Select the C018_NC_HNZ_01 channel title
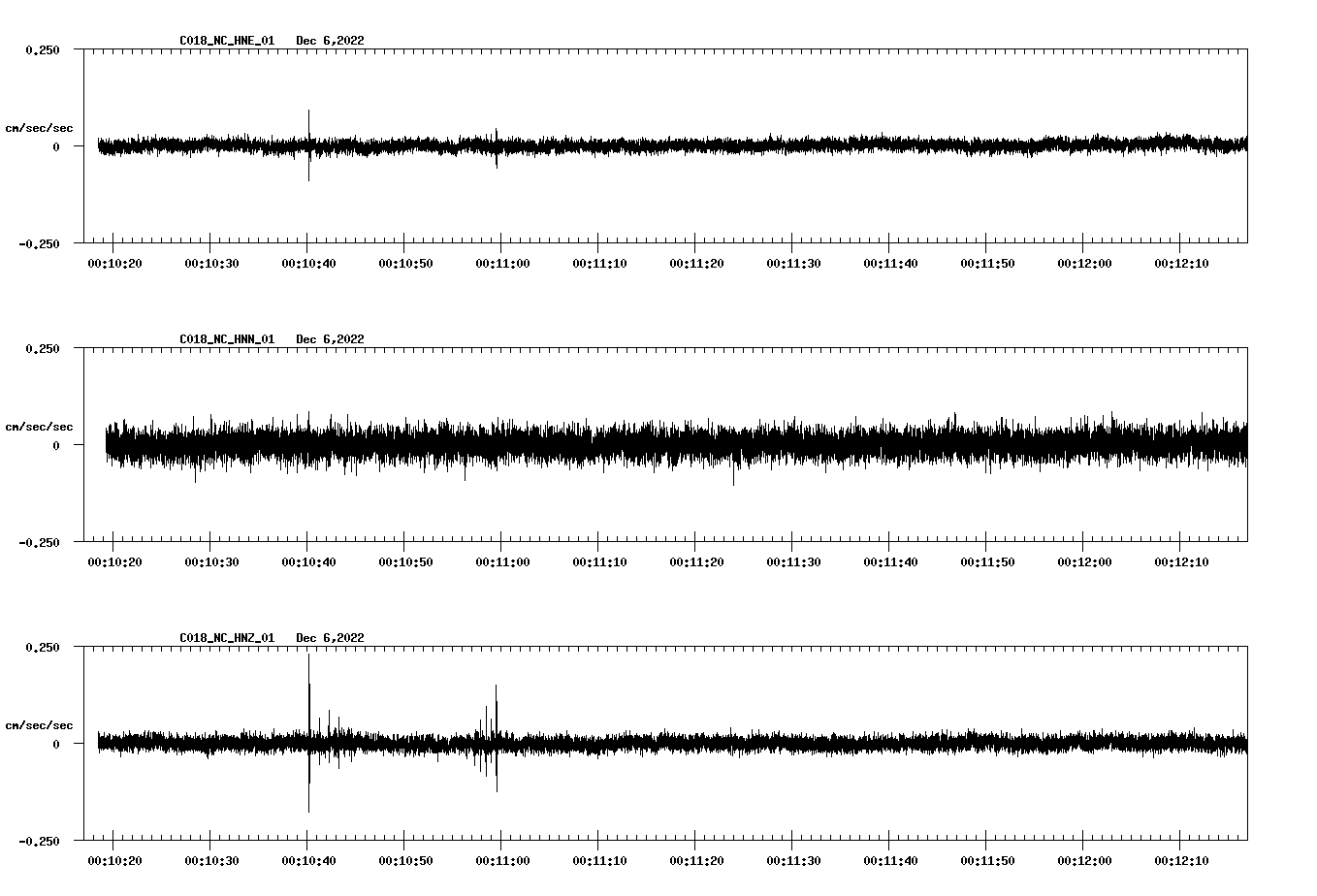The image size is (1317, 896). pos(226,638)
